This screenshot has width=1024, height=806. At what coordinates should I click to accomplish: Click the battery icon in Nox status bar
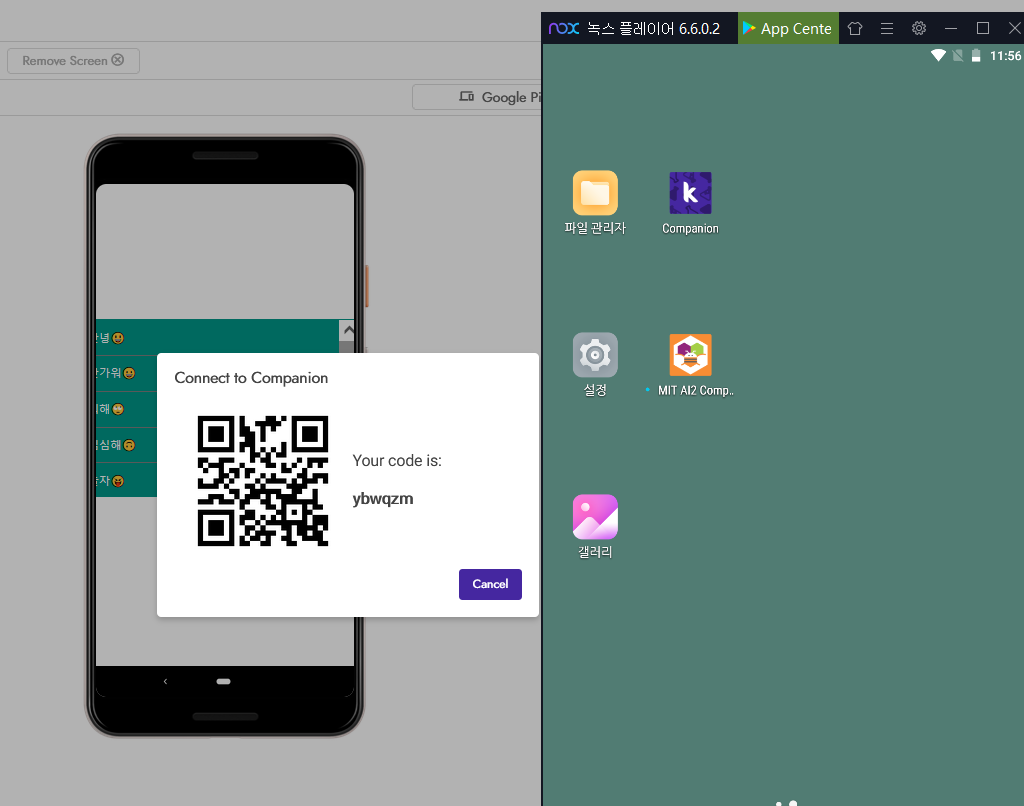(x=976, y=56)
